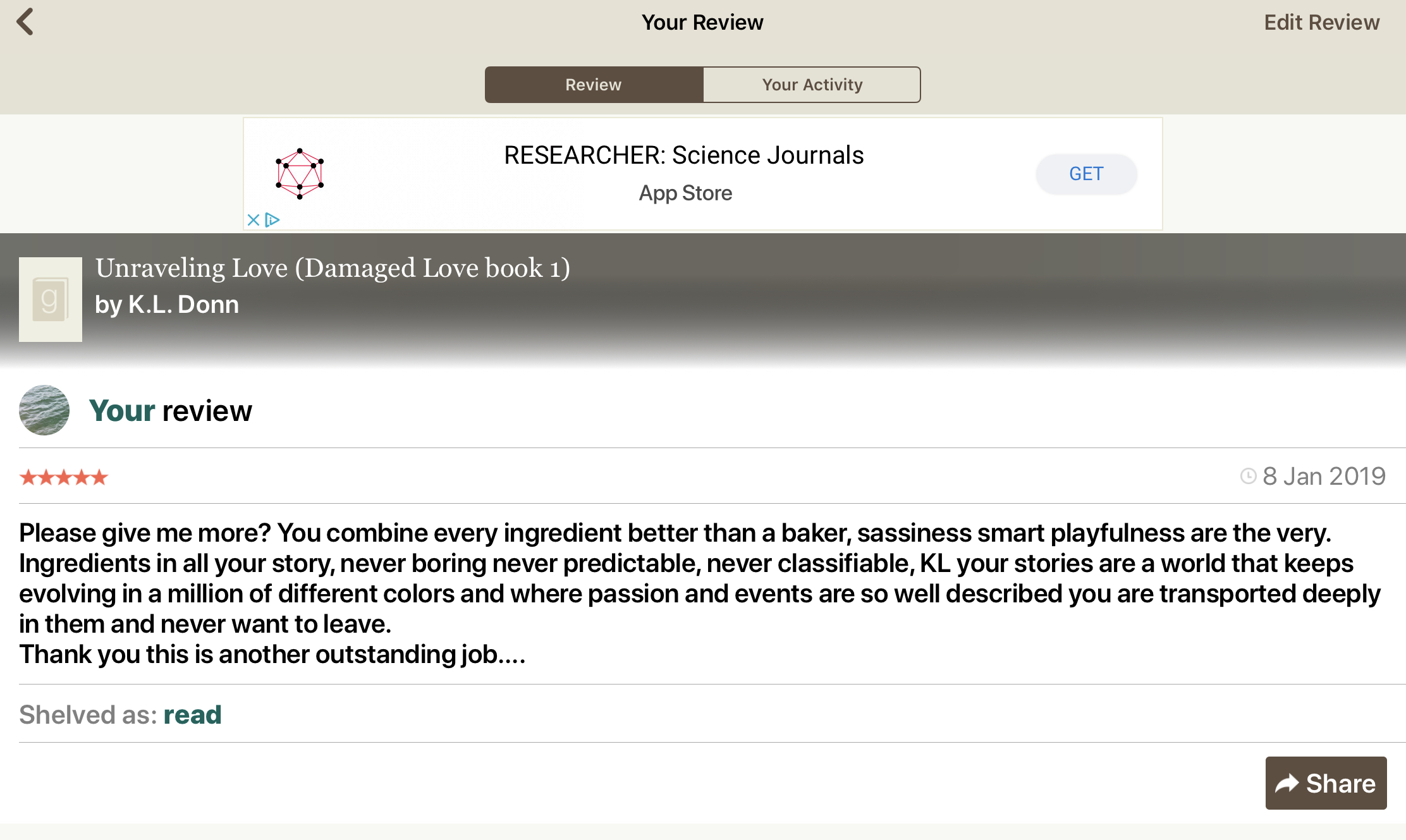The width and height of the screenshot is (1406, 840).
Task: Click the RESEARCHER: Science Journals ad title
Action: [x=683, y=155]
